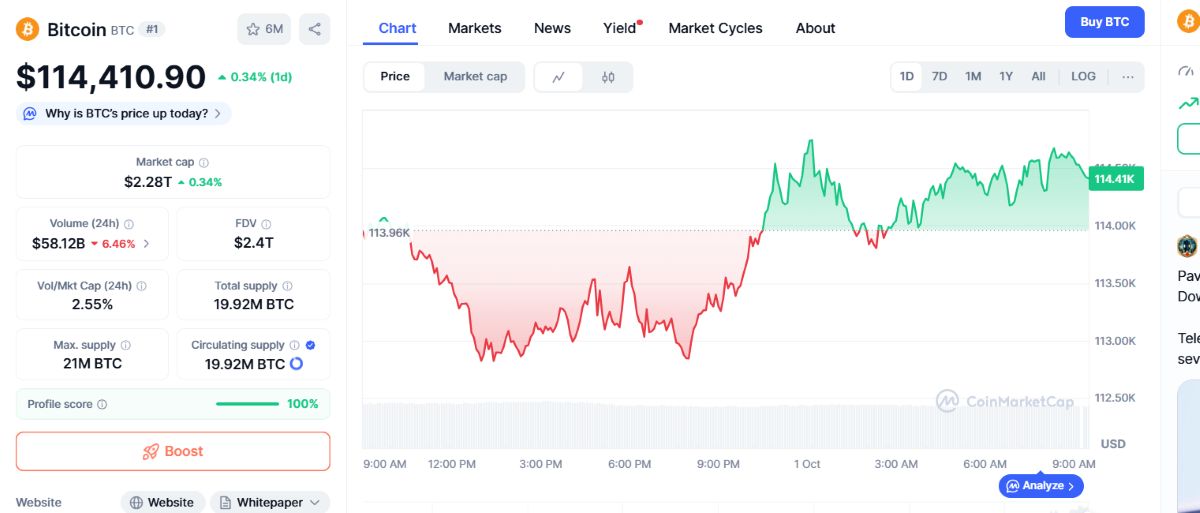Click the 2.55% Vol/Mkt Cap value
Image resolution: width=1200 pixels, height=513 pixels.
92,304
